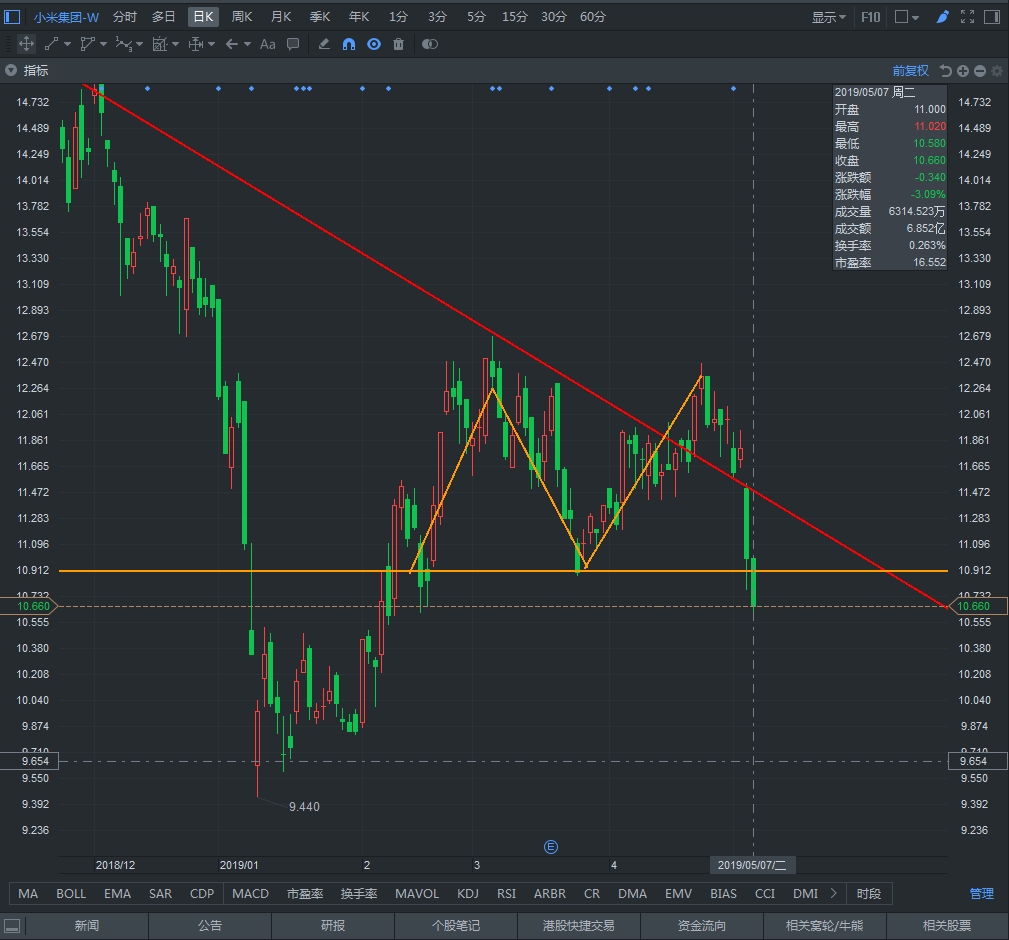Switch to 分时 intraday view
Viewport: 1009px width, 940px height.
[x=125, y=17]
